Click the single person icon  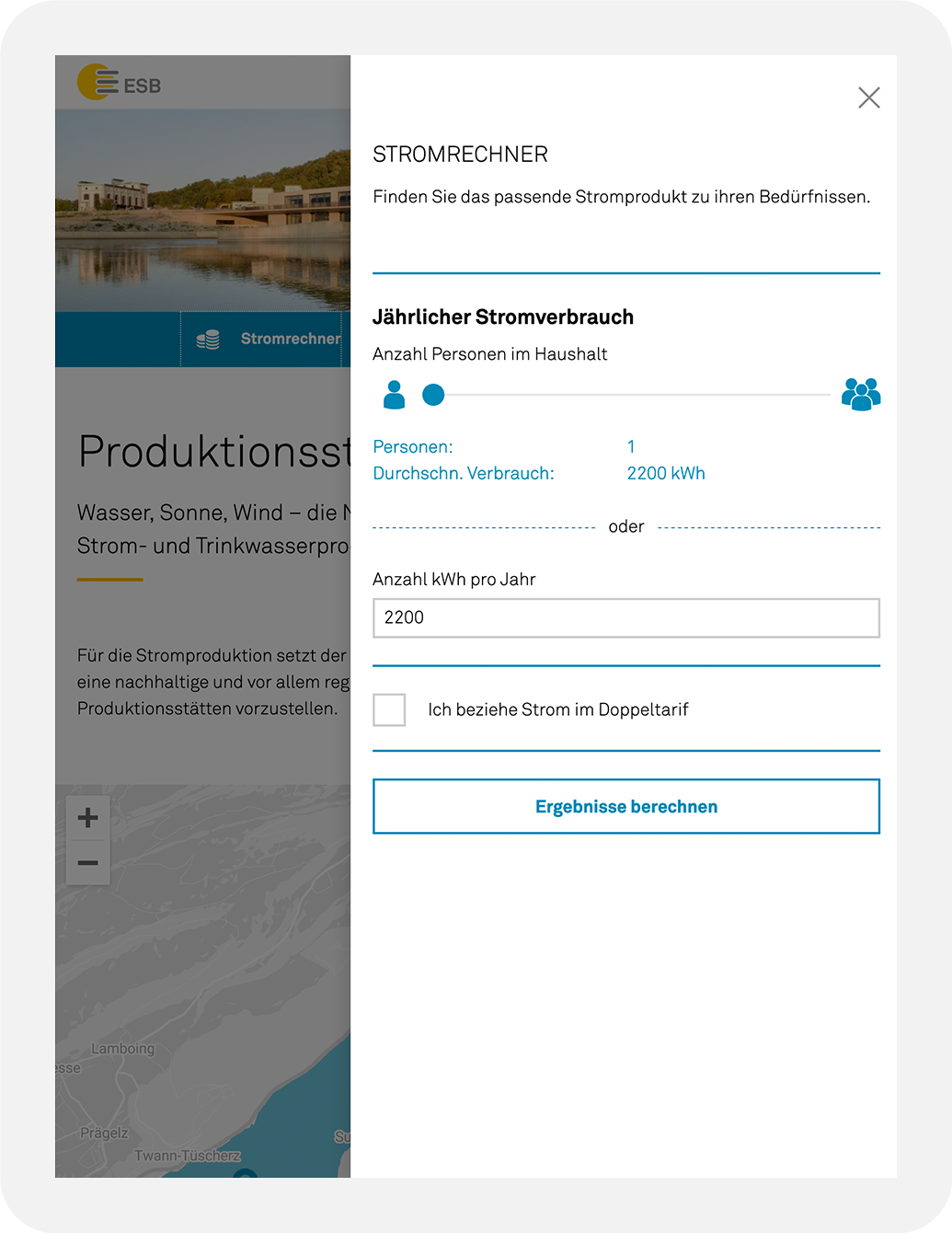(x=394, y=395)
